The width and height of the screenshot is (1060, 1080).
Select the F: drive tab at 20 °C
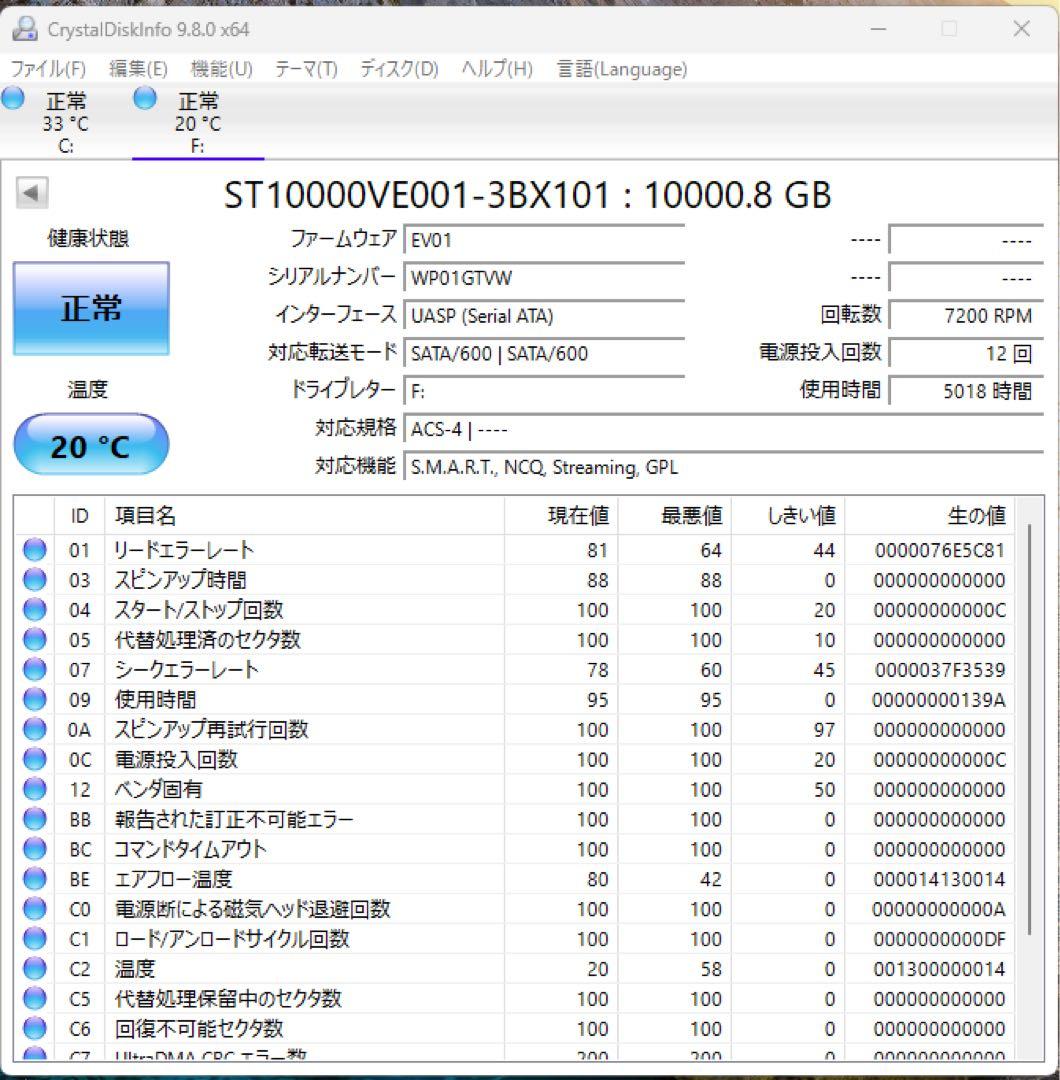point(198,123)
